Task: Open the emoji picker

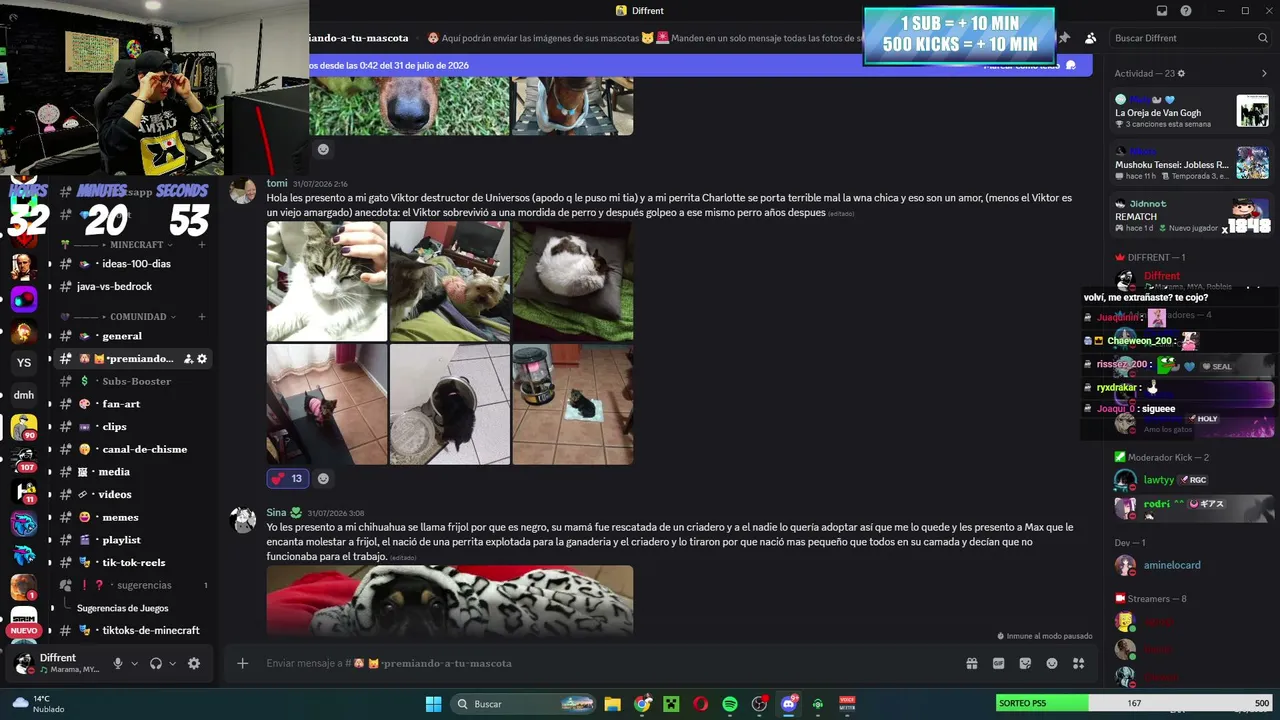Action: point(1052,663)
